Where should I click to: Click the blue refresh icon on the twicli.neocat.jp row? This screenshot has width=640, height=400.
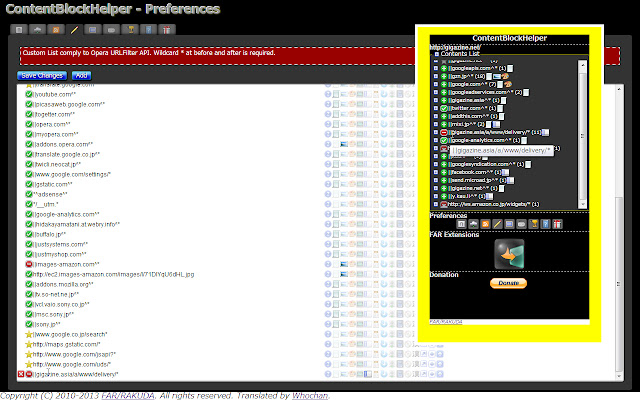(x=384, y=164)
